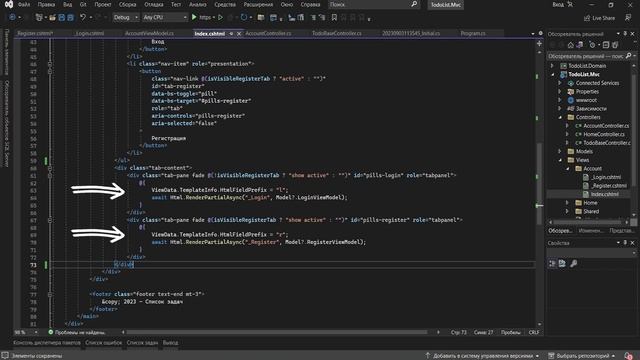Click the Navigate Backward toolbar icon

[x=12, y=18]
